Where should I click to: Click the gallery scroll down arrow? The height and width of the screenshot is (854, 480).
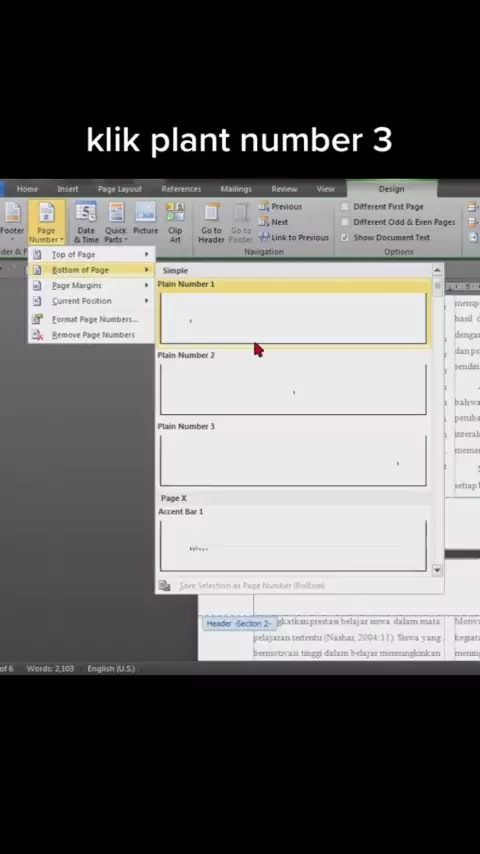pos(437,570)
